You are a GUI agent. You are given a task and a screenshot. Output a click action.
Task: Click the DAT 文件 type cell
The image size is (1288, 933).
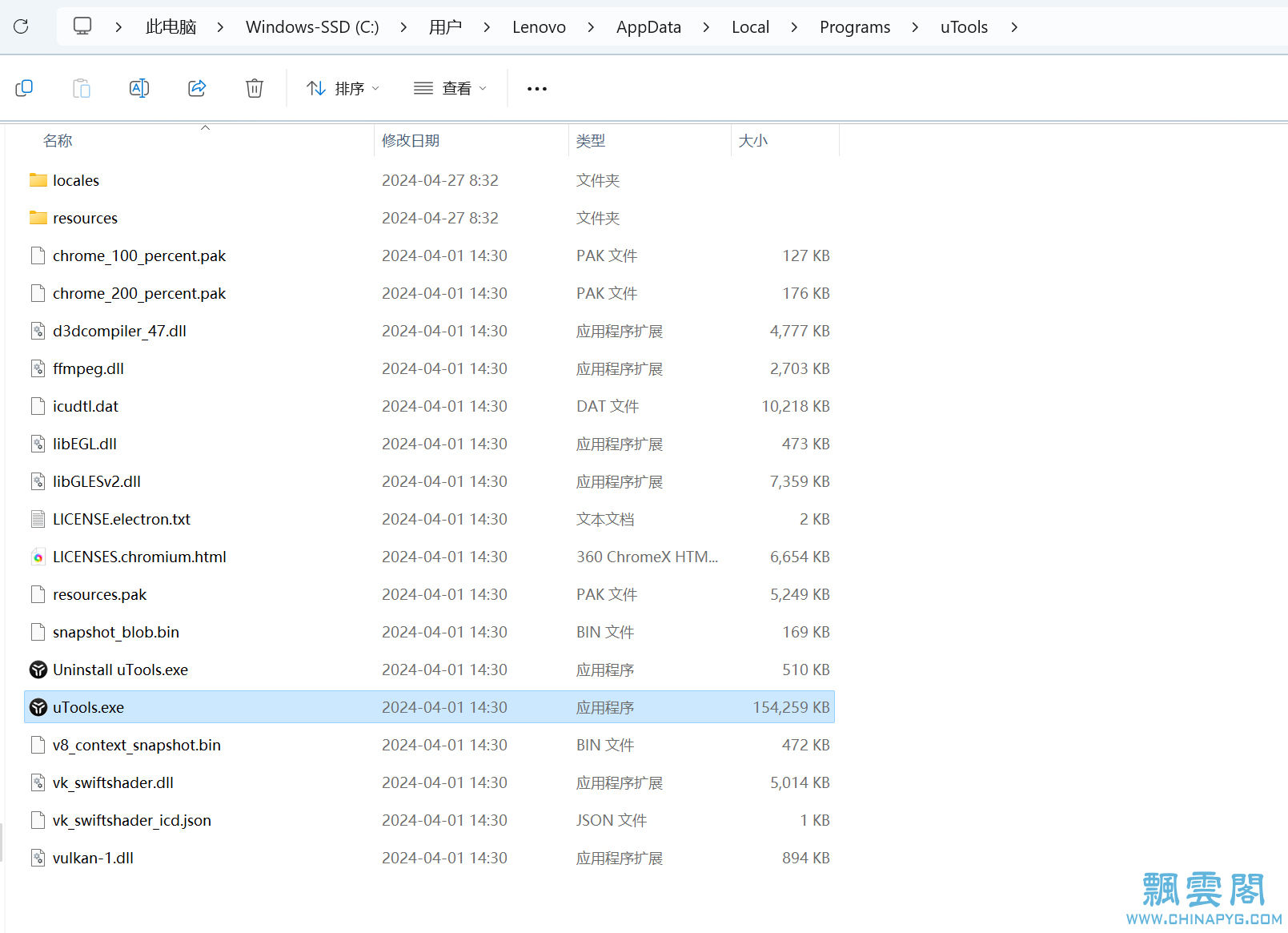pos(608,406)
